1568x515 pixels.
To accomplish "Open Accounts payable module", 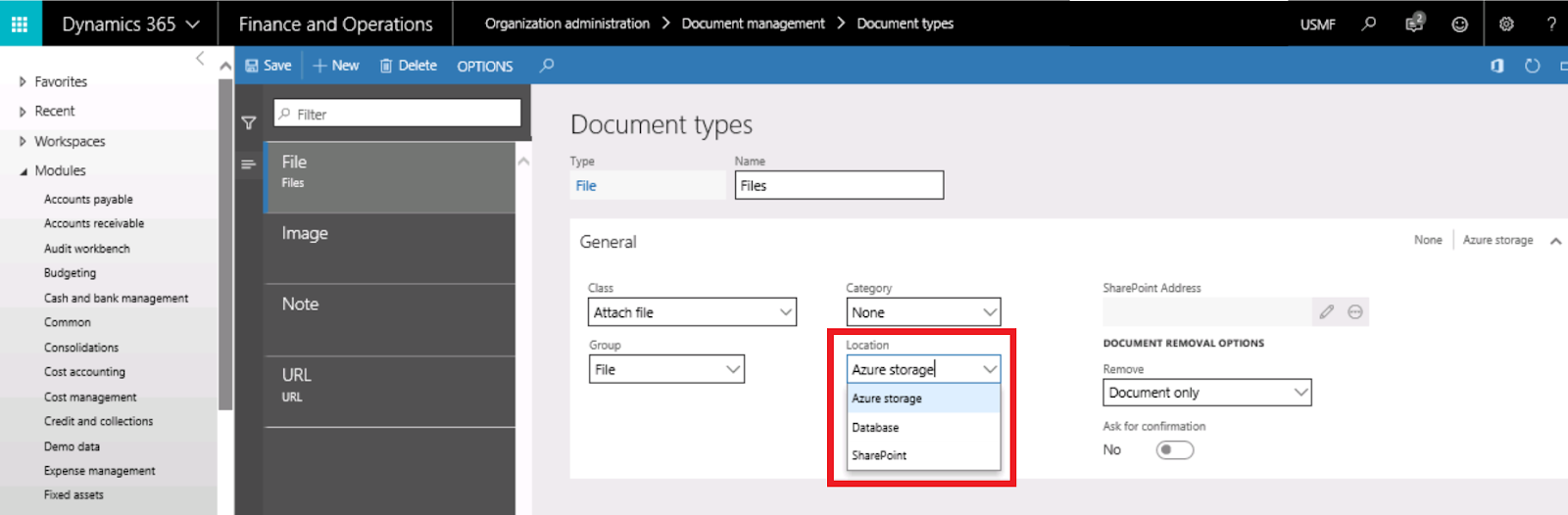I will [x=88, y=199].
